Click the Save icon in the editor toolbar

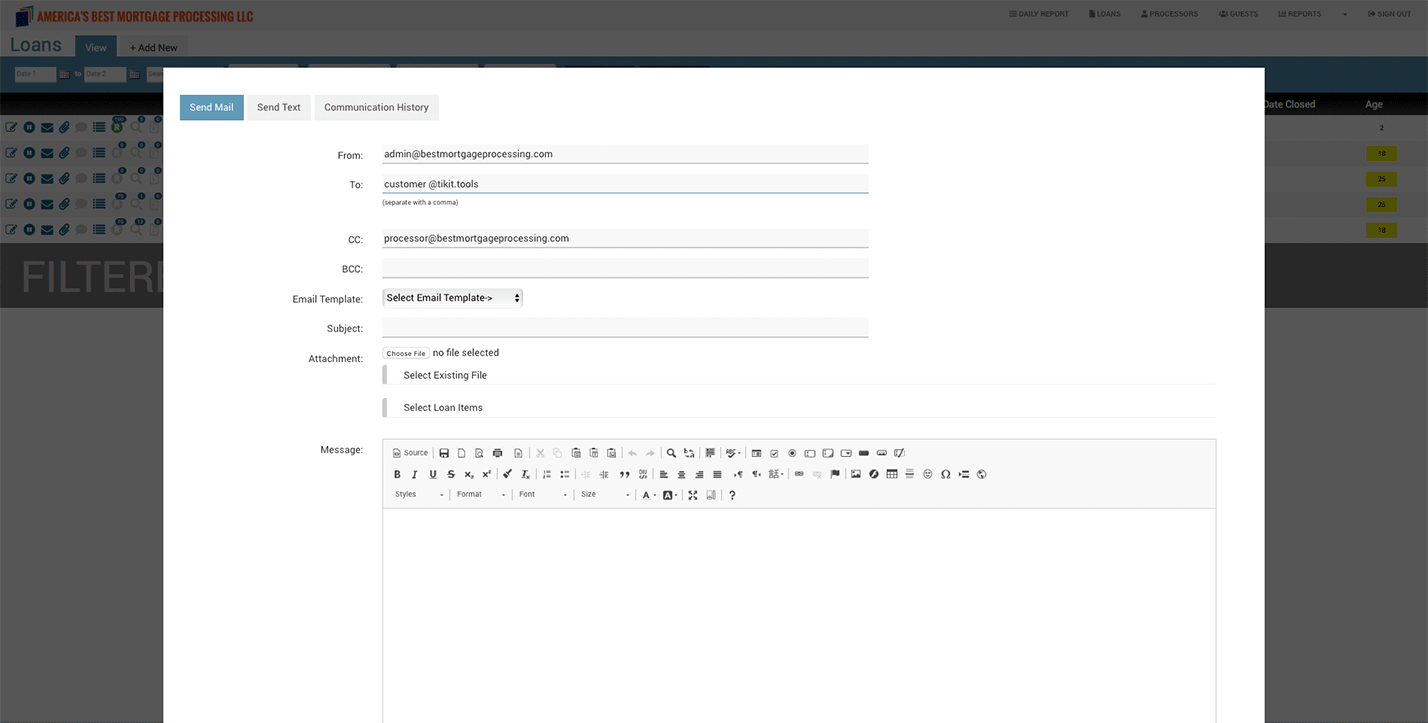[444, 453]
